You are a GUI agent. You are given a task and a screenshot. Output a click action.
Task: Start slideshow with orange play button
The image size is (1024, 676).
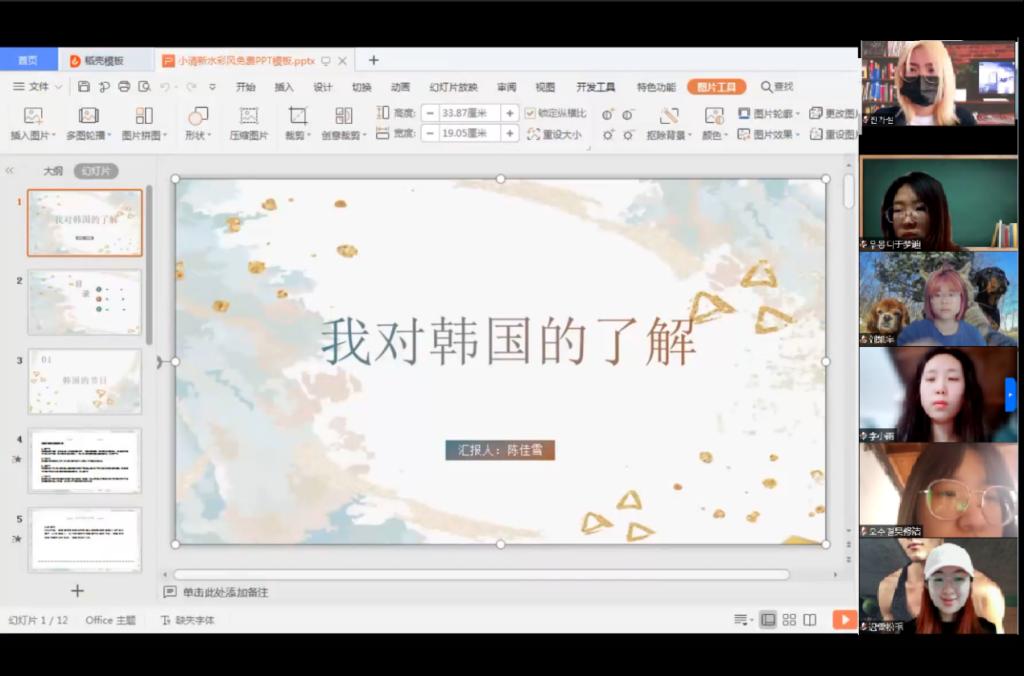click(x=844, y=620)
